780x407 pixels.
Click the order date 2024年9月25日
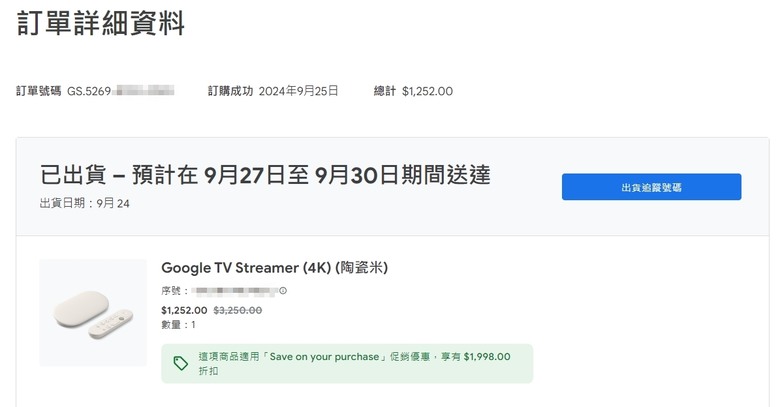(x=298, y=91)
